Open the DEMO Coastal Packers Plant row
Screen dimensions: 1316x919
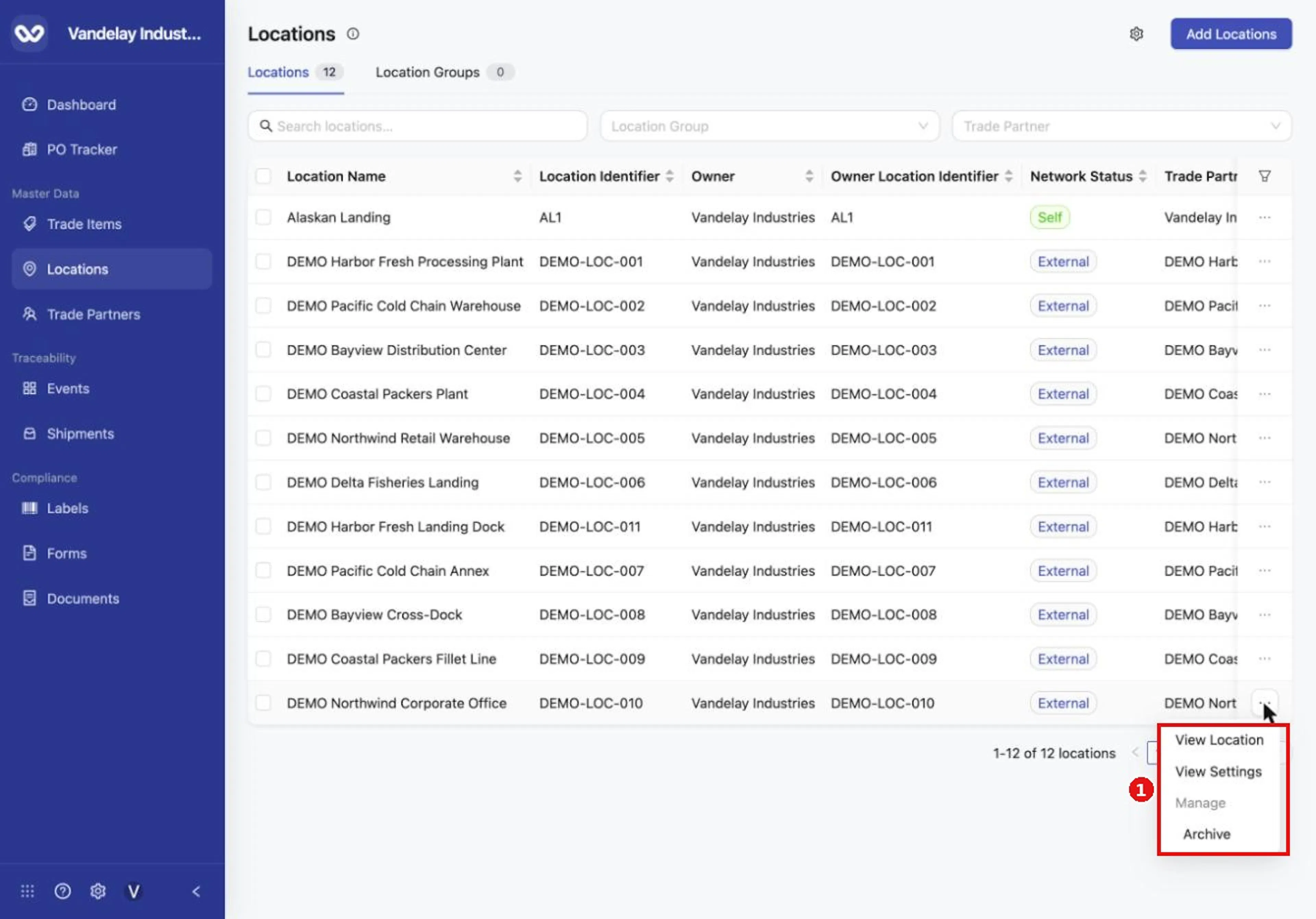(x=770, y=394)
